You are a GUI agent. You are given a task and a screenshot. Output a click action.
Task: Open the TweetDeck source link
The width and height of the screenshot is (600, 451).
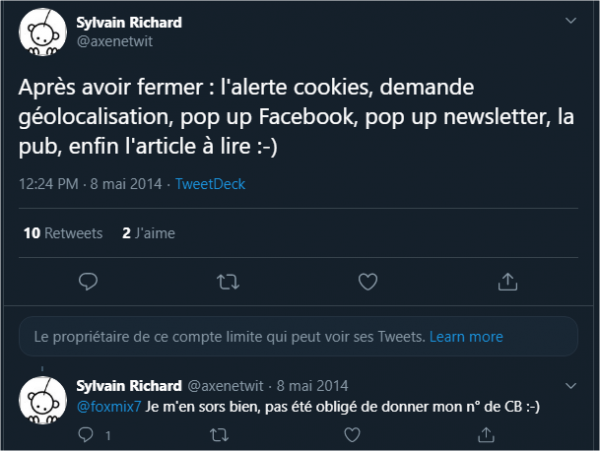click(x=210, y=184)
